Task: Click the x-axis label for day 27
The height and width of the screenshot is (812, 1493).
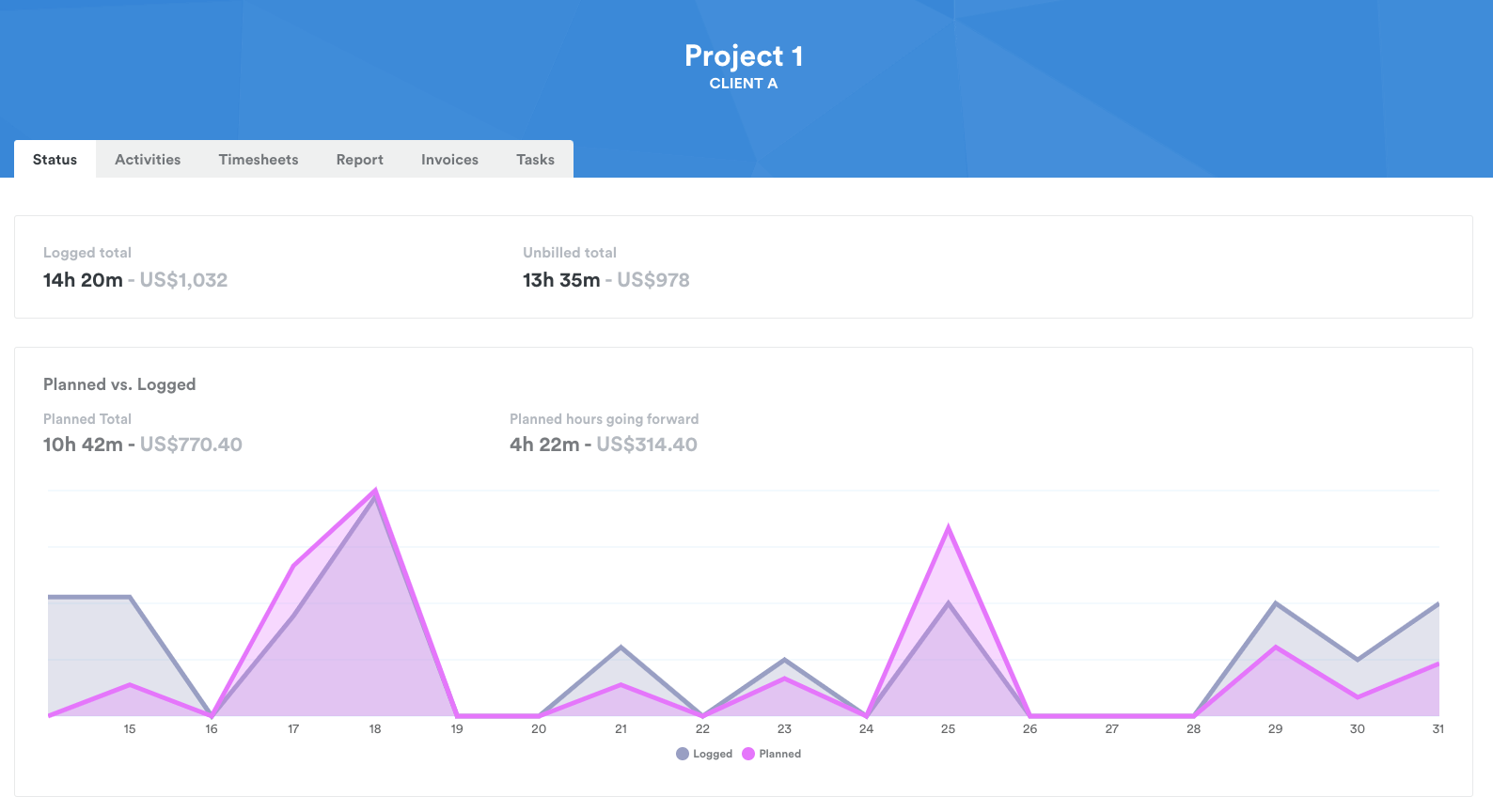Action: coord(1111,729)
